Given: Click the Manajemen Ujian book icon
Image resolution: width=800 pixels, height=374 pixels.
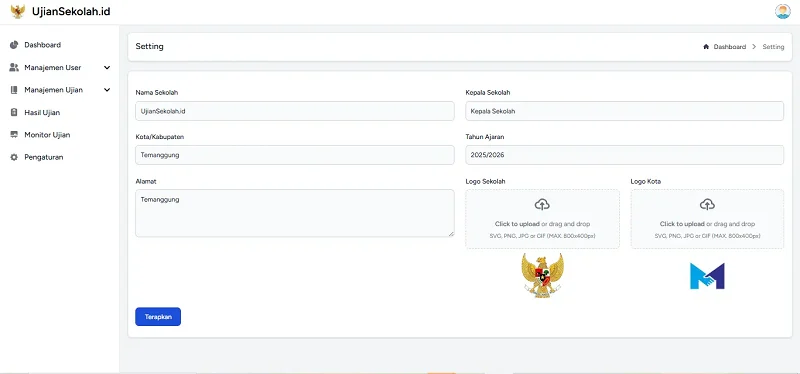Looking at the screenshot, I should (14, 90).
